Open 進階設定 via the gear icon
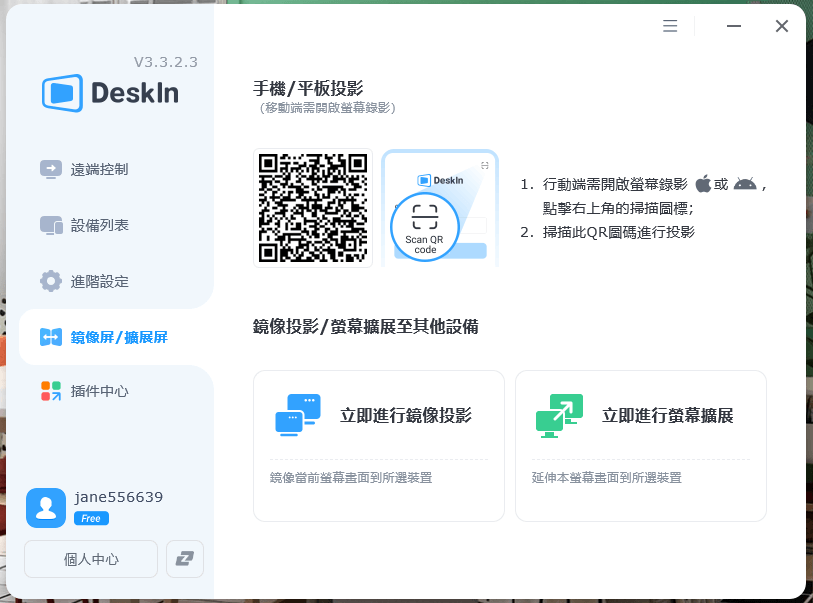Image resolution: width=813 pixels, height=603 pixels. (50, 281)
